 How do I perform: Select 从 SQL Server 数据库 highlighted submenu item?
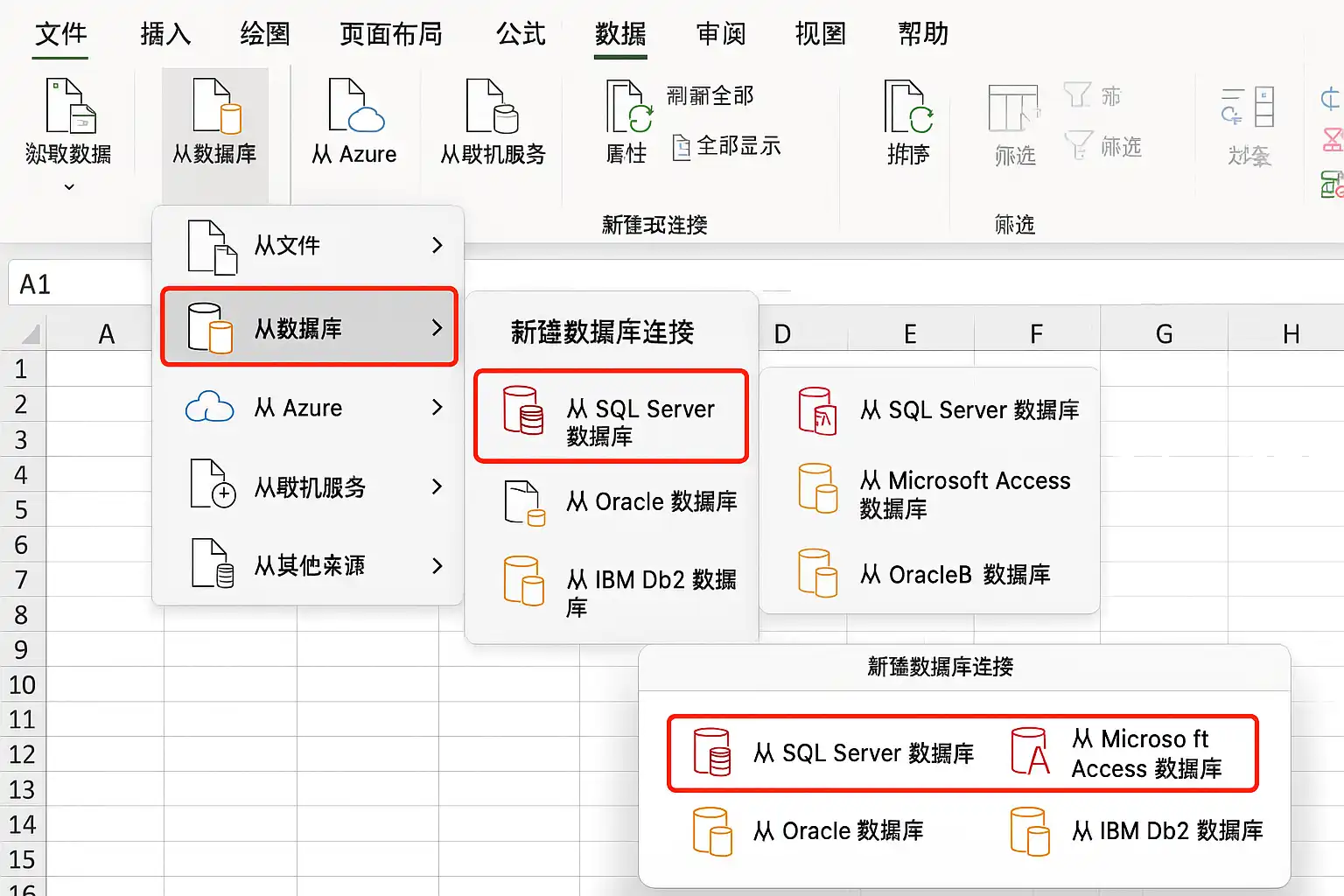click(x=611, y=416)
